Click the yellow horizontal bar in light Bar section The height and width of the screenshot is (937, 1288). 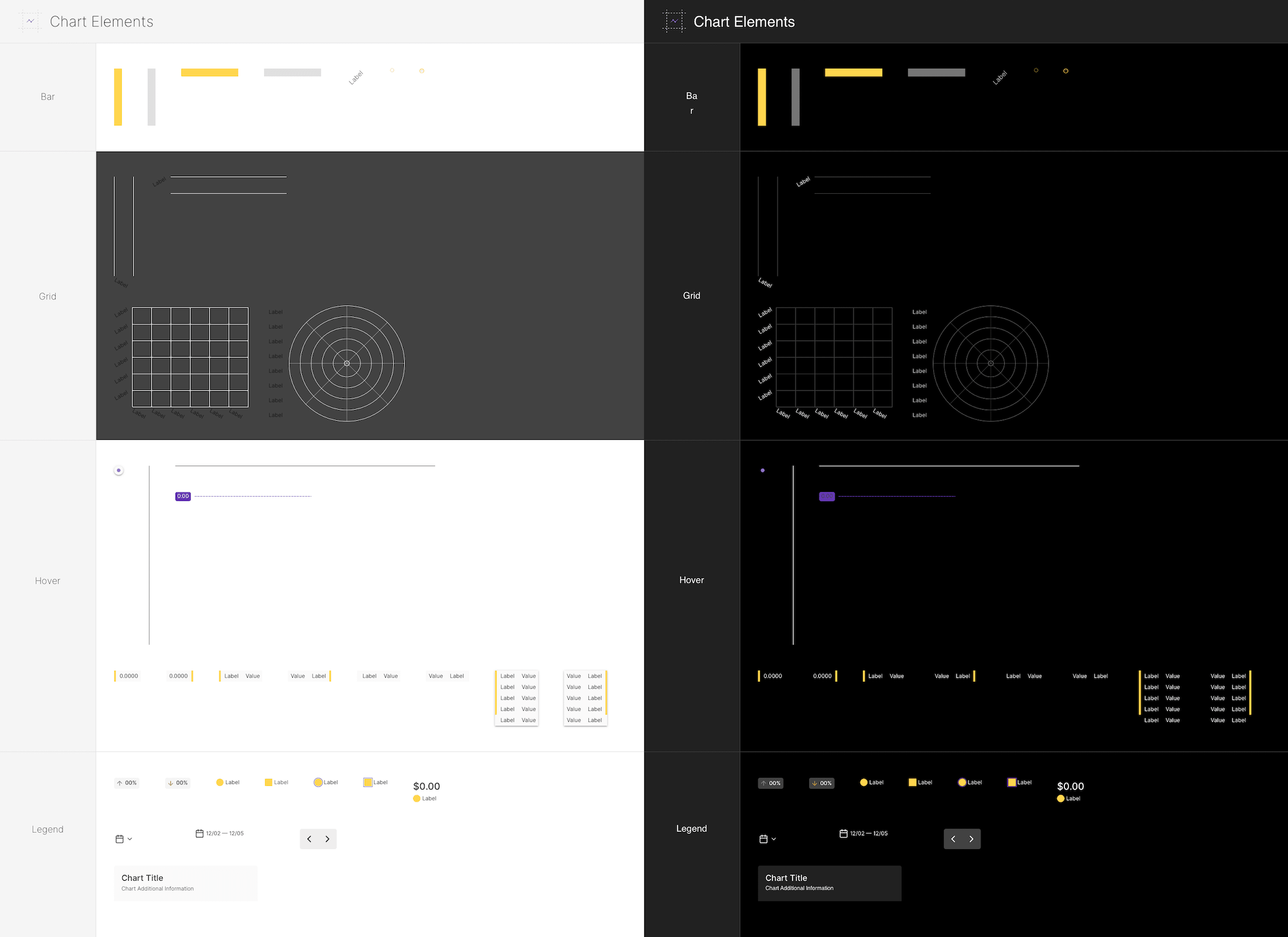pyautogui.click(x=210, y=73)
